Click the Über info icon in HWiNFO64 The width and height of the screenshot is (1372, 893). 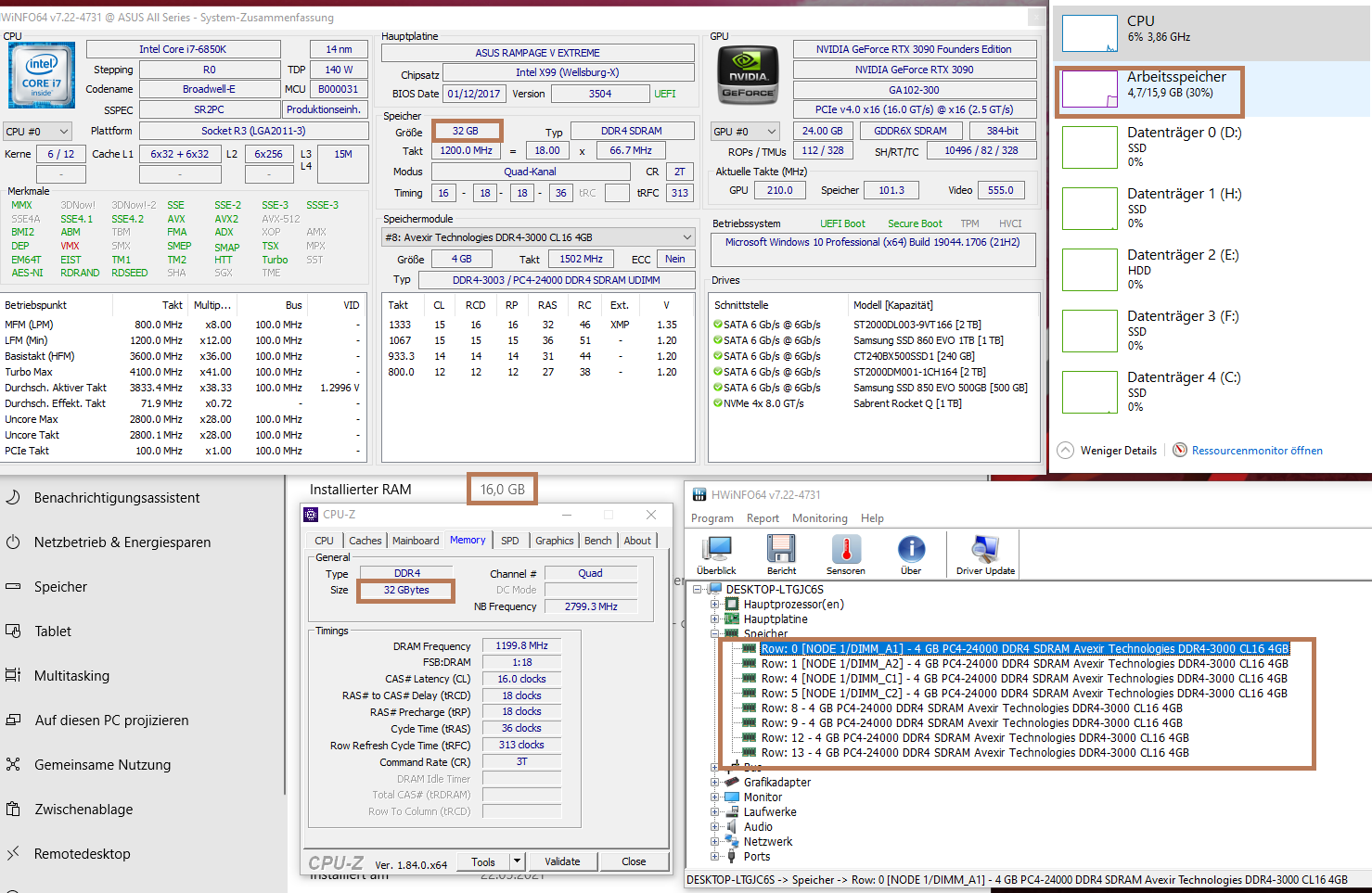click(911, 549)
